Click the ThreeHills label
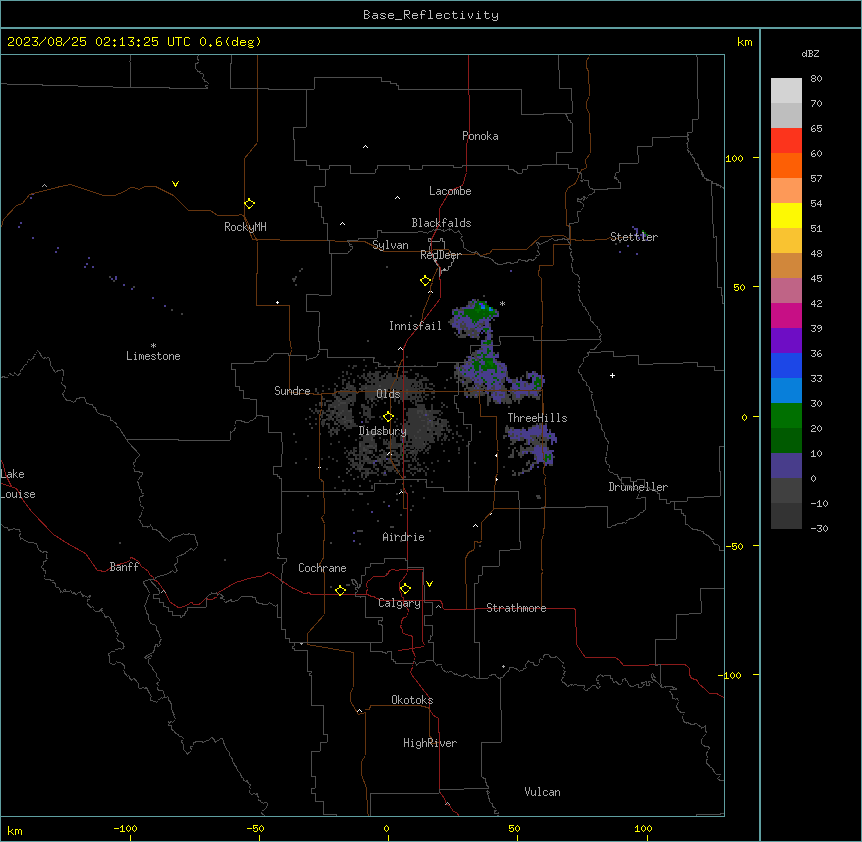This screenshot has width=862, height=842. click(x=537, y=418)
